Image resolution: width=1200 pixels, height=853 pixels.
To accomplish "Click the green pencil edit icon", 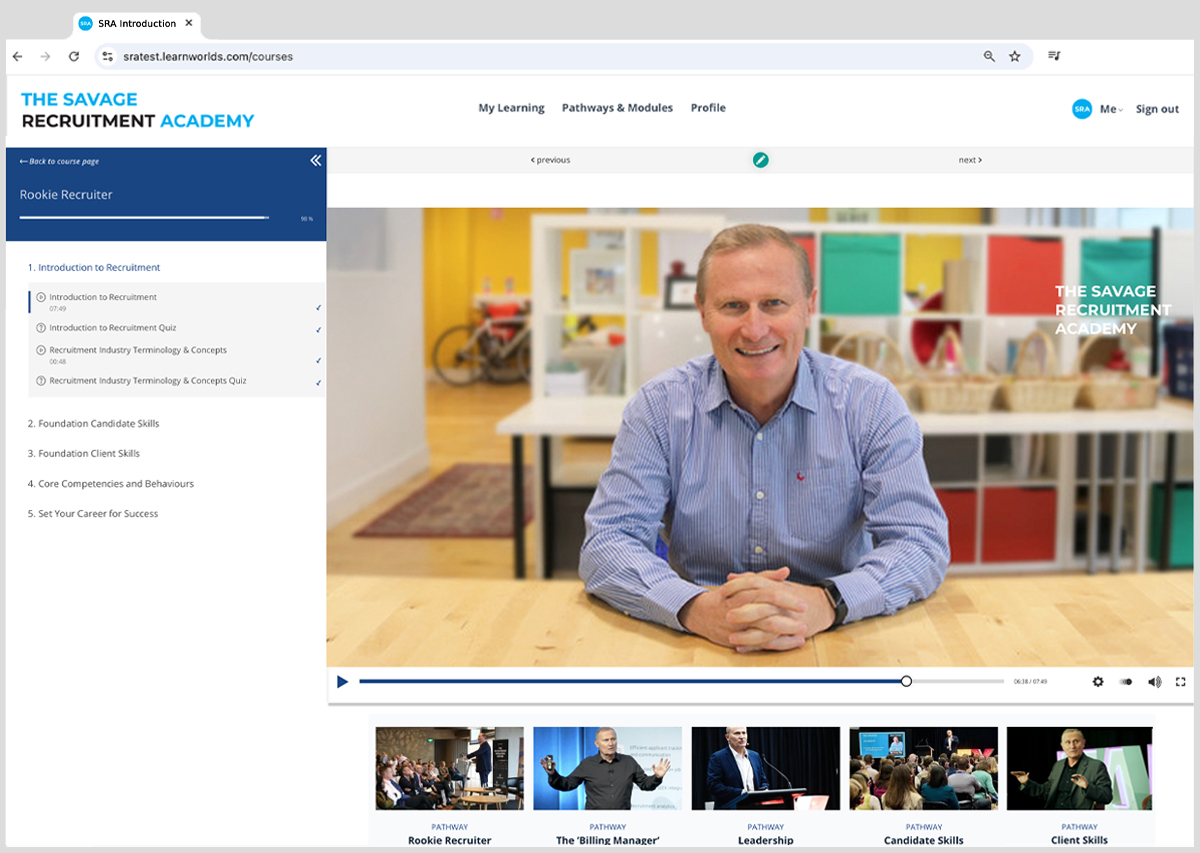I will click(761, 160).
